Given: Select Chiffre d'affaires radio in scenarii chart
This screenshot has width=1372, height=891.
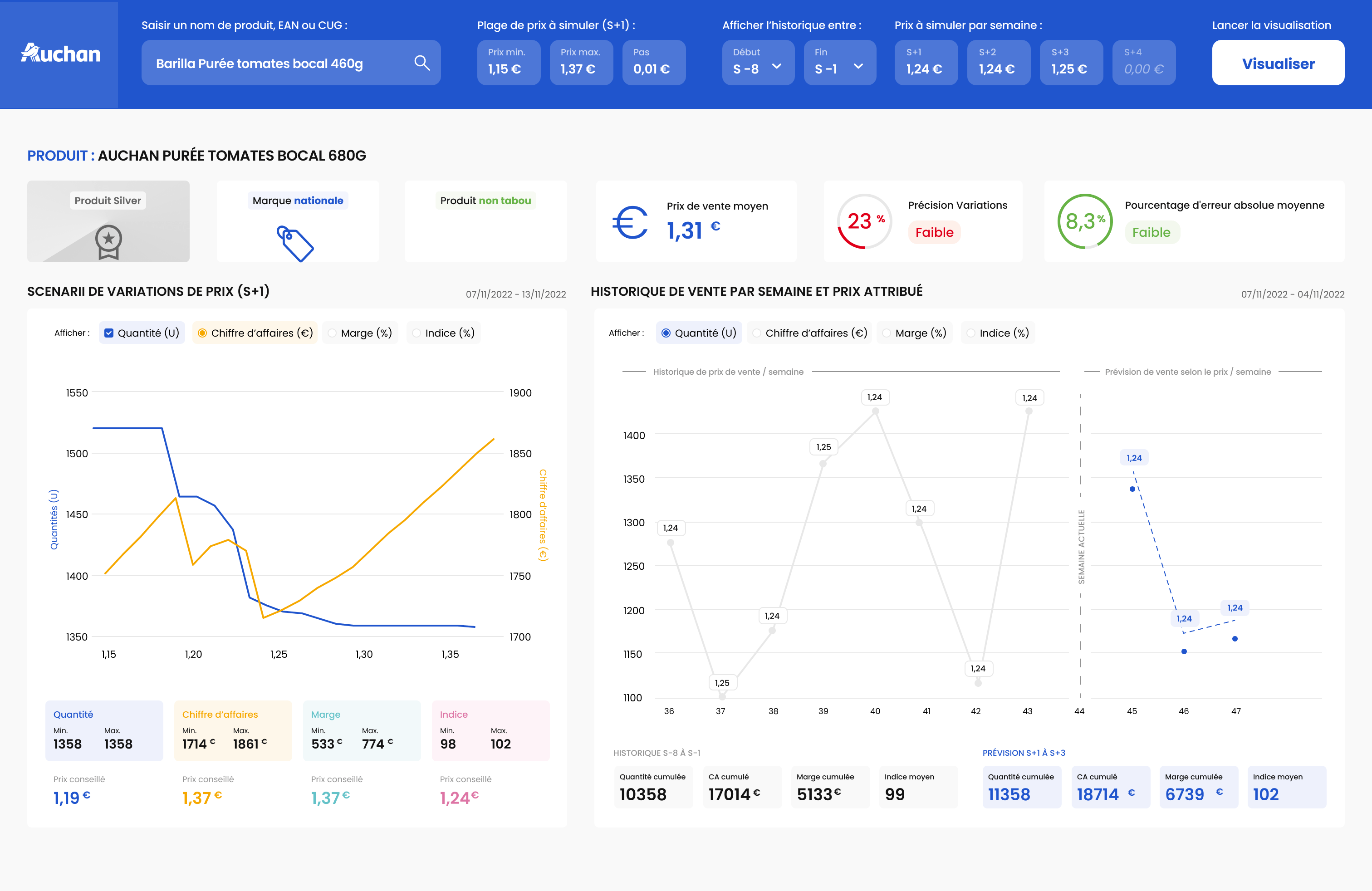Looking at the screenshot, I should pyautogui.click(x=202, y=333).
